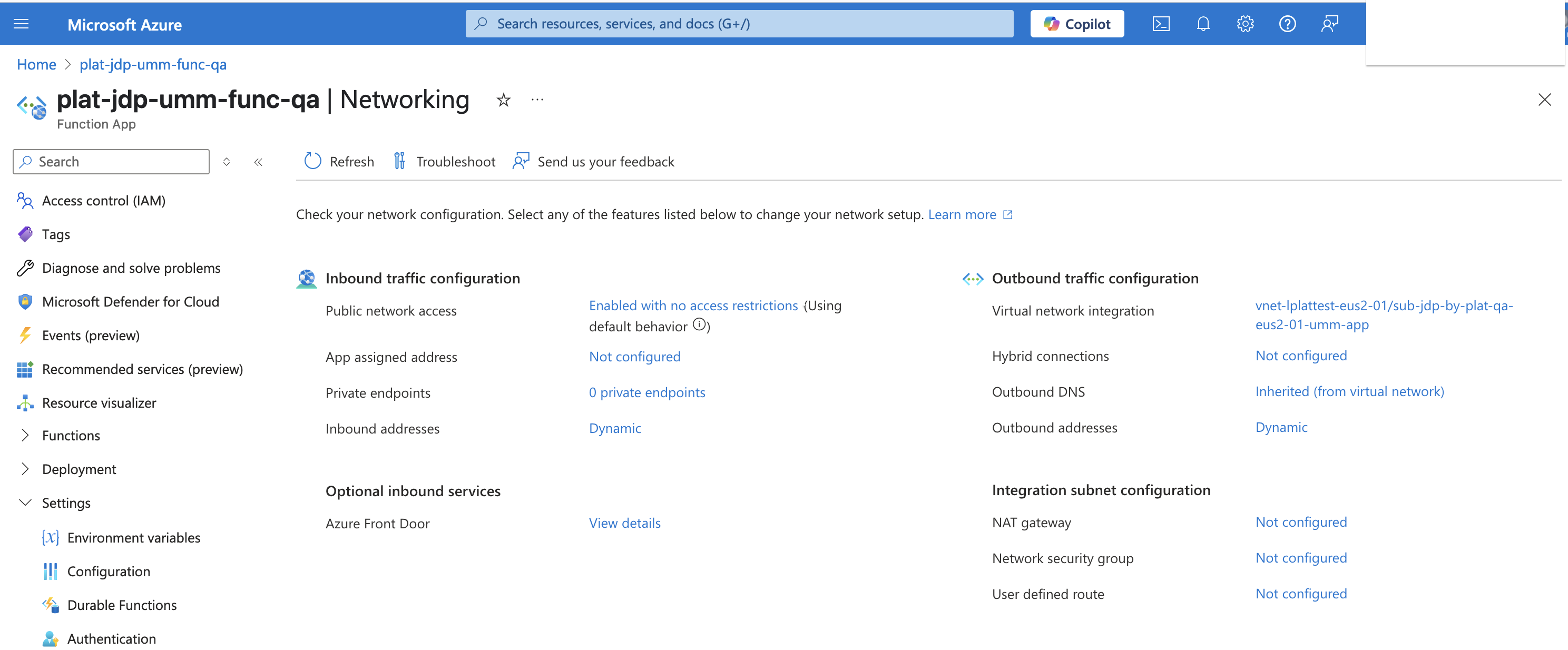1568x650 pixels.
Task: Open Cloud Shell from the top bar
Action: (x=1161, y=24)
